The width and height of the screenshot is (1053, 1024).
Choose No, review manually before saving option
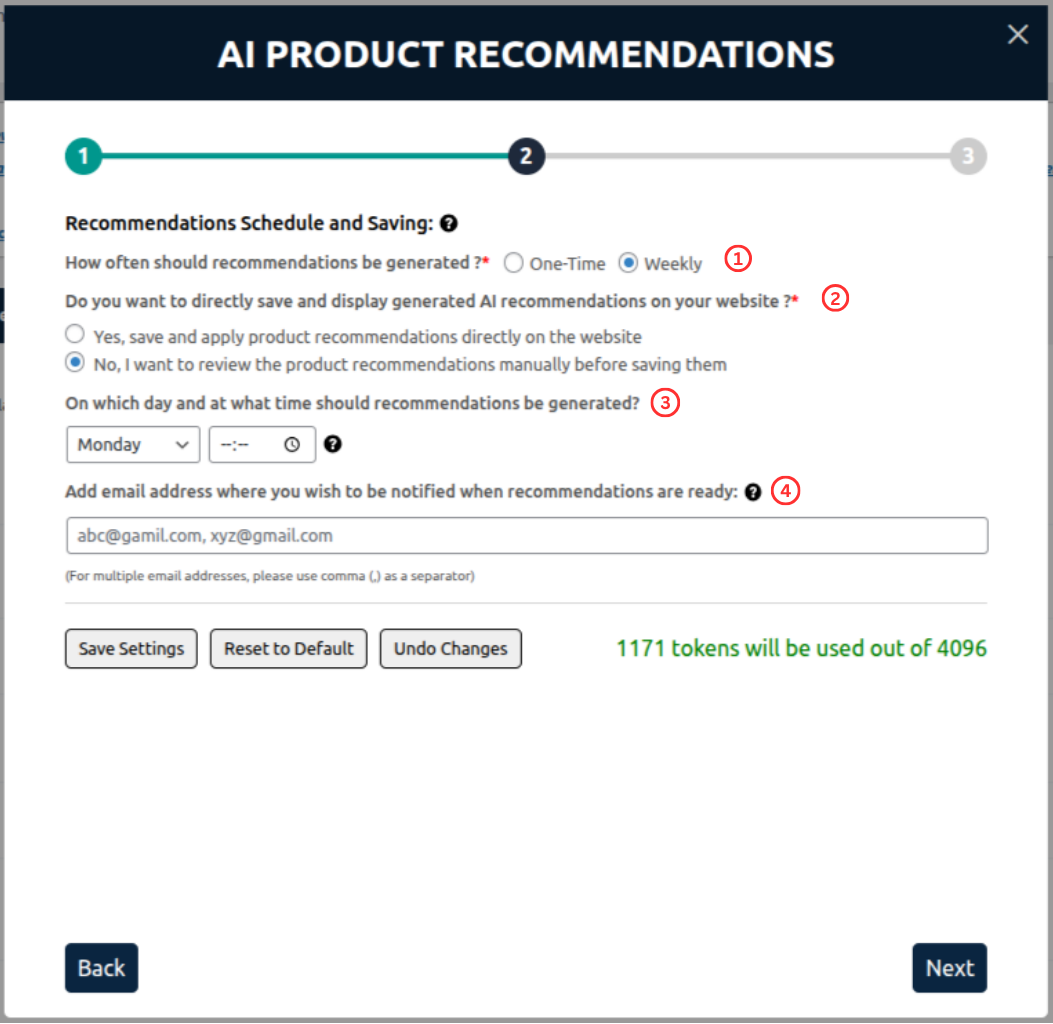click(x=74, y=364)
